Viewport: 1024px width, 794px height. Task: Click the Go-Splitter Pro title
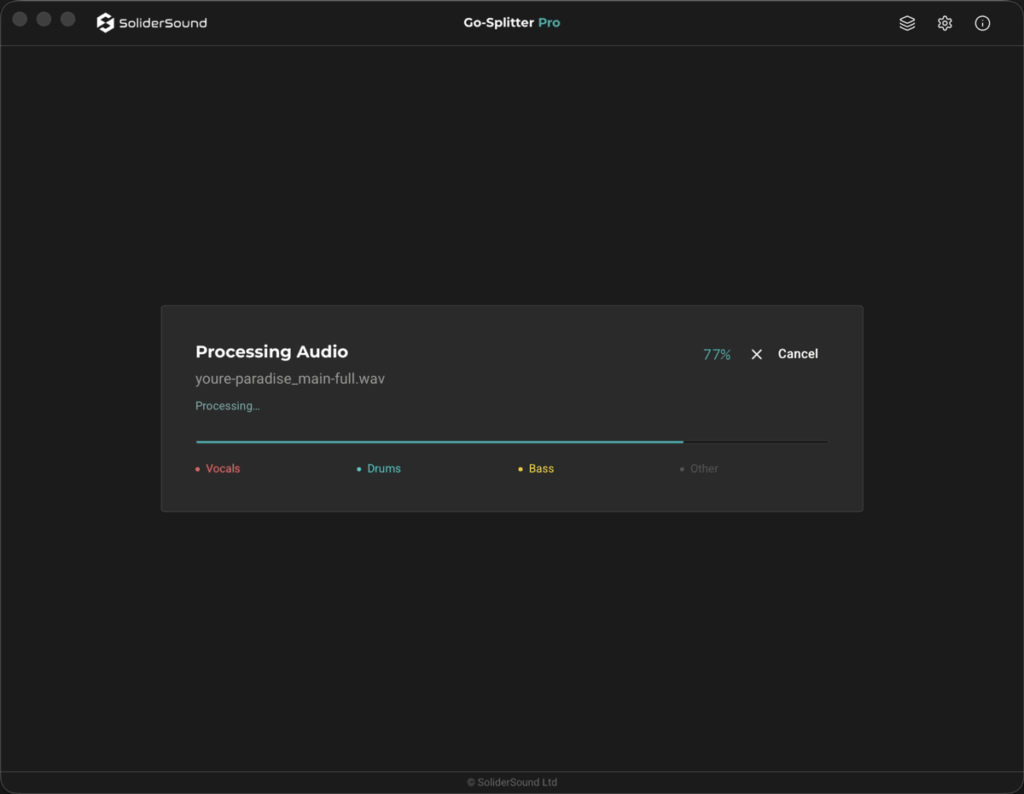[x=511, y=23]
